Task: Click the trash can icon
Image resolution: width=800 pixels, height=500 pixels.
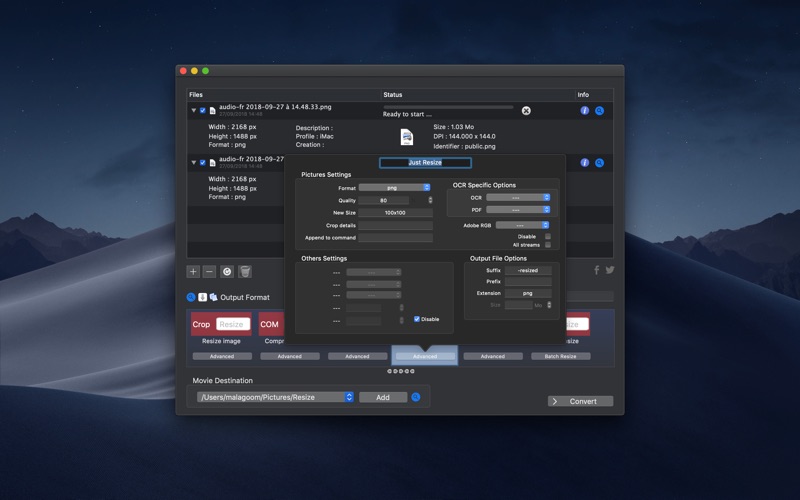Action: pyautogui.click(x=245, y=271)
